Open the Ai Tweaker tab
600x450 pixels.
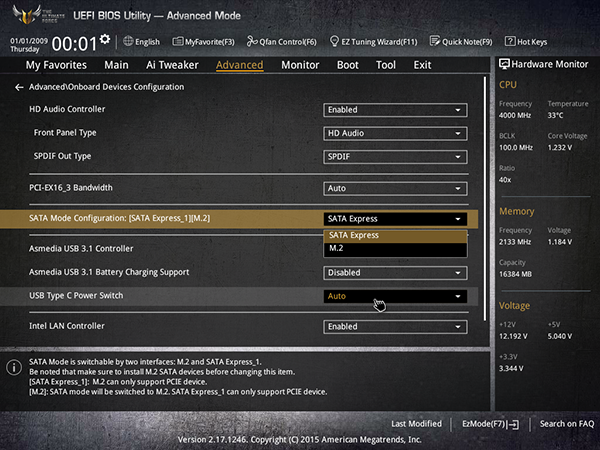172,65
